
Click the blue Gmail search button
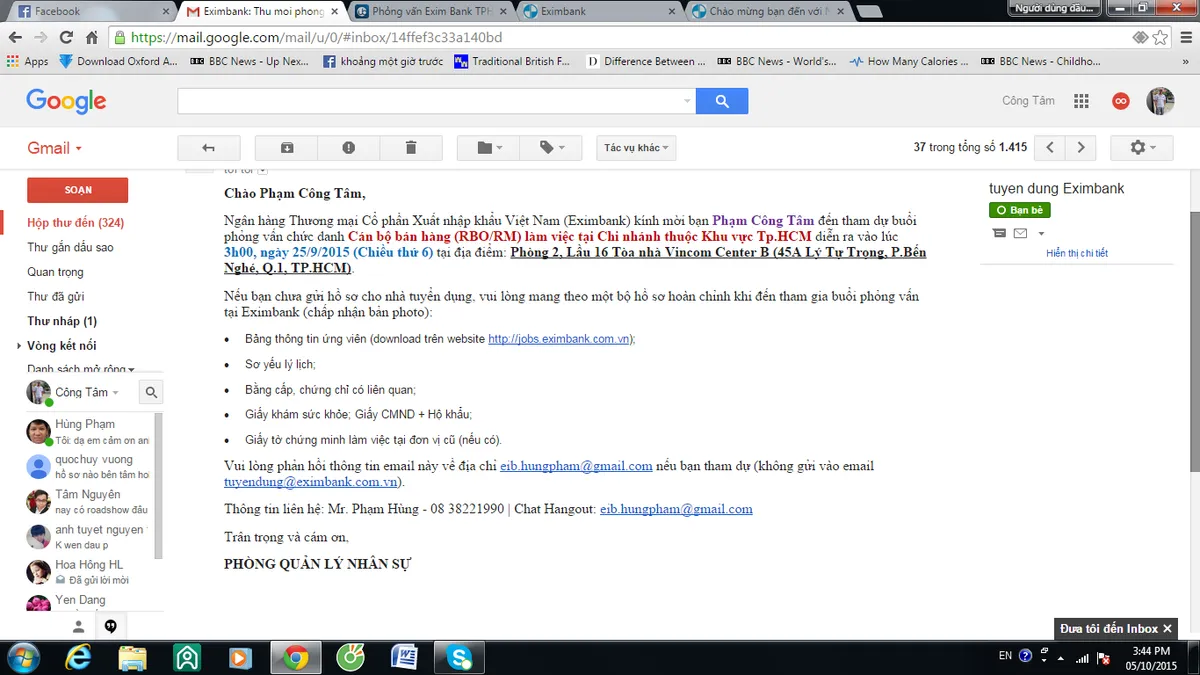pos(722,101)
